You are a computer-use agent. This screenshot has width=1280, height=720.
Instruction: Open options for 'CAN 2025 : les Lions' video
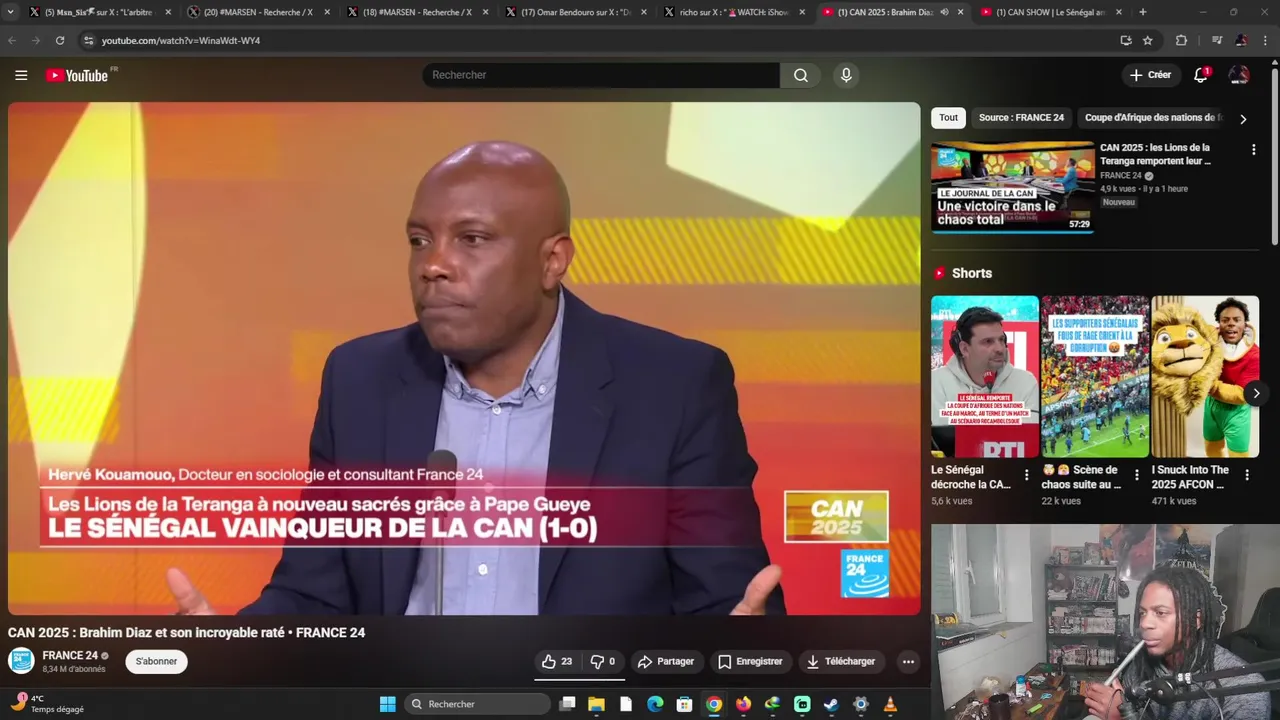[x=1253, y=150]
